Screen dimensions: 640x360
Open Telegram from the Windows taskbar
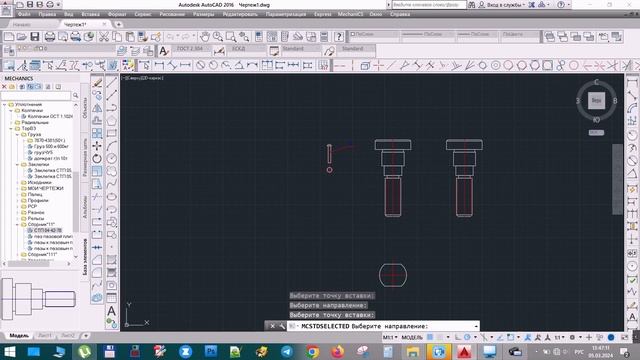[x=287, y=351]
